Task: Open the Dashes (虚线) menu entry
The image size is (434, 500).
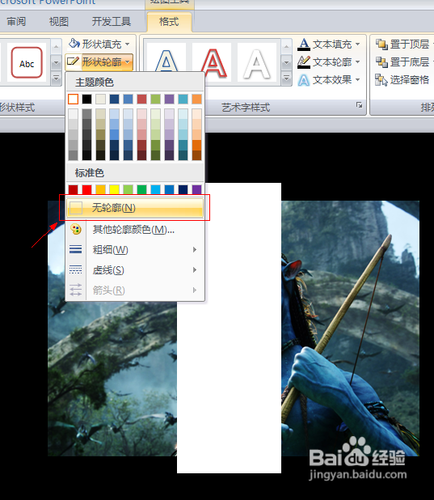Action: click(135, 270)
